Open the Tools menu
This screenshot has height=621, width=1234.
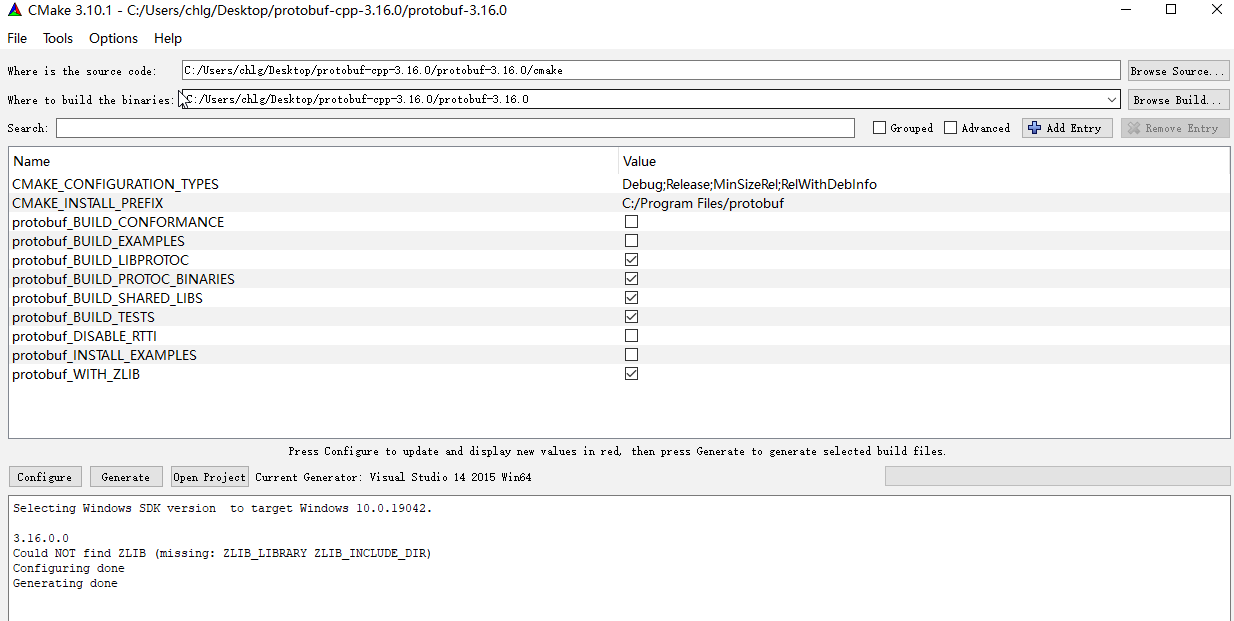pos(58,38)
